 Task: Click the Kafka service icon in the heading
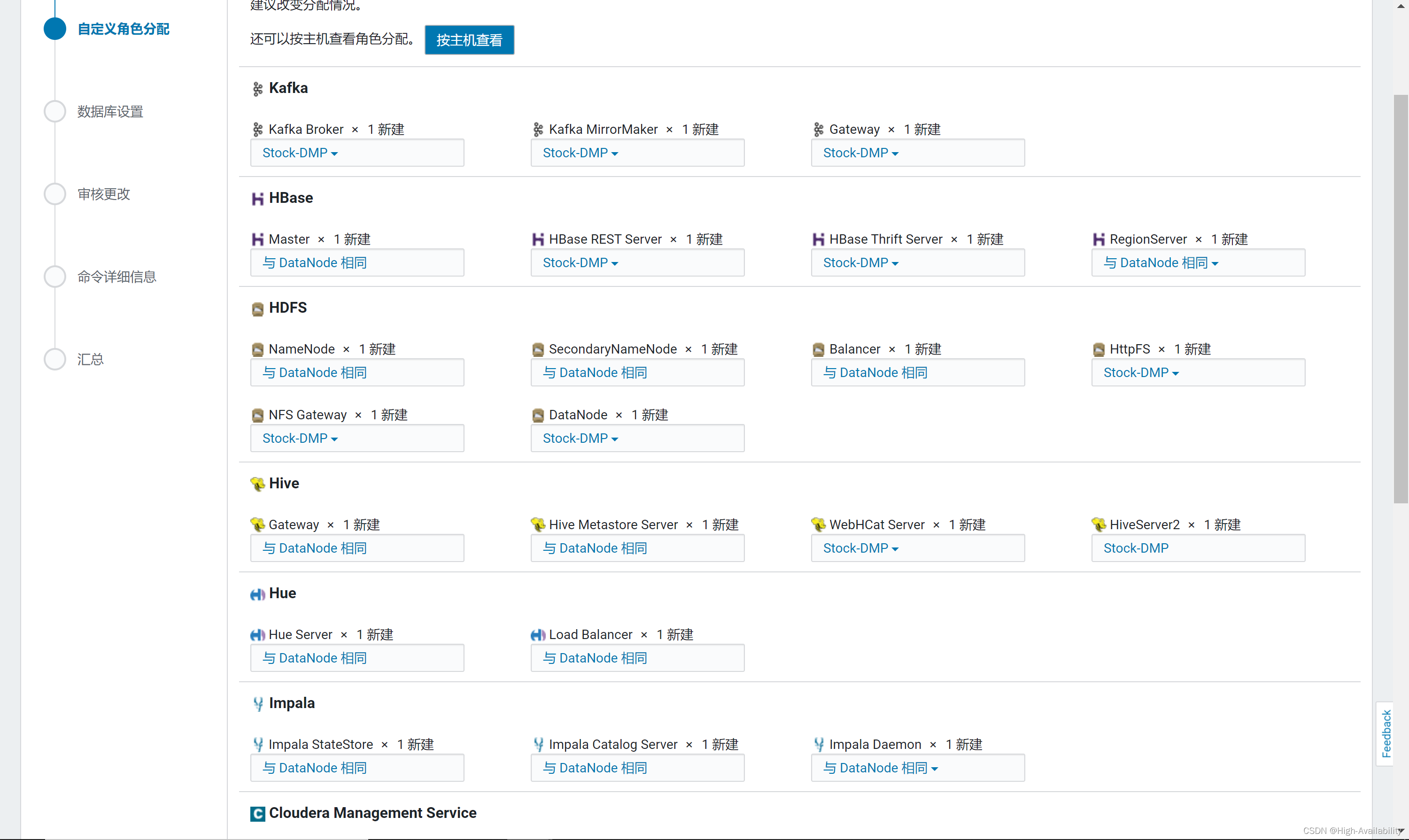click(257, 89)
